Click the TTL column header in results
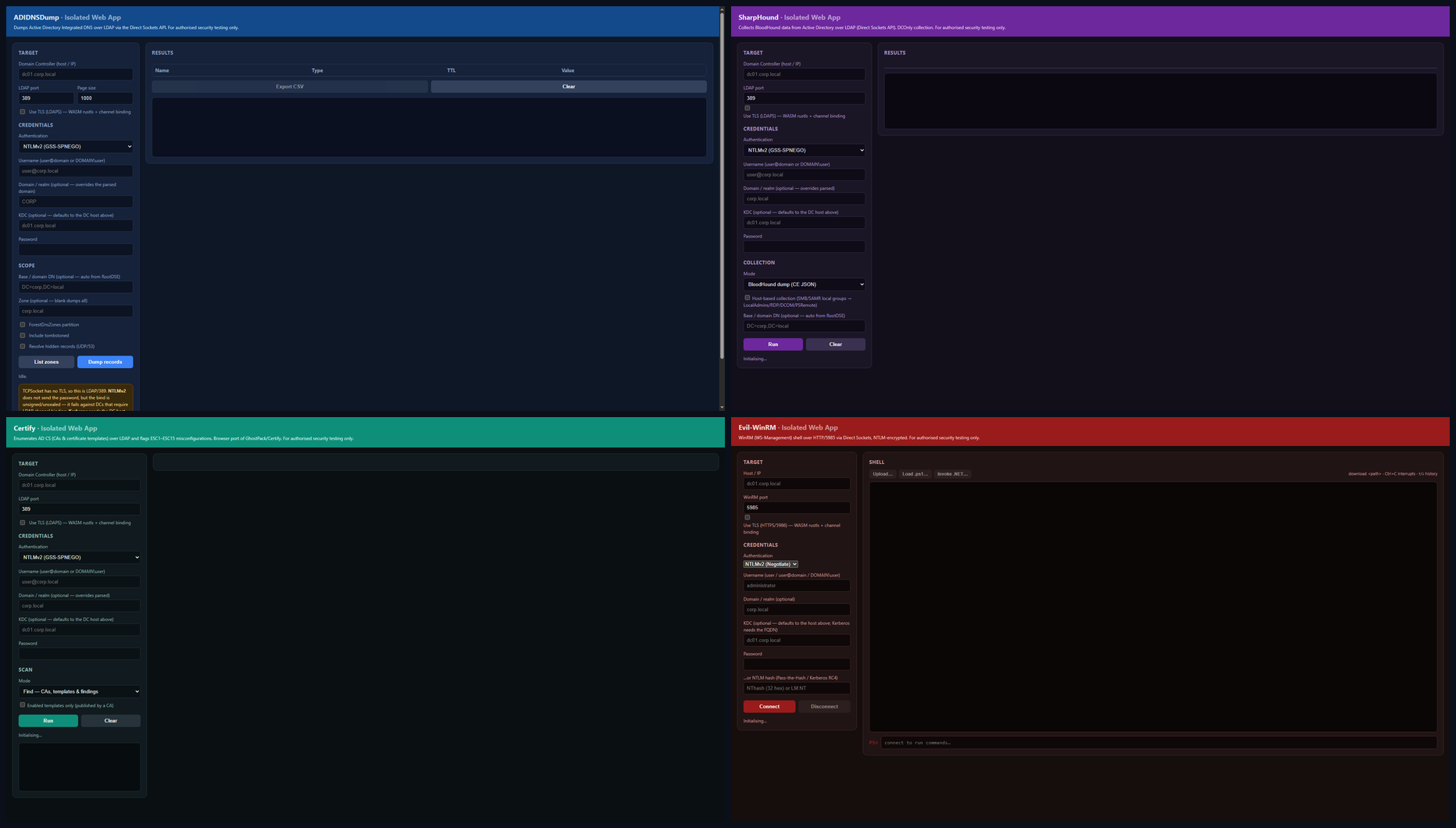This screenshot has height=828, width=1456. pyautogui.click(x=451, y=70)
